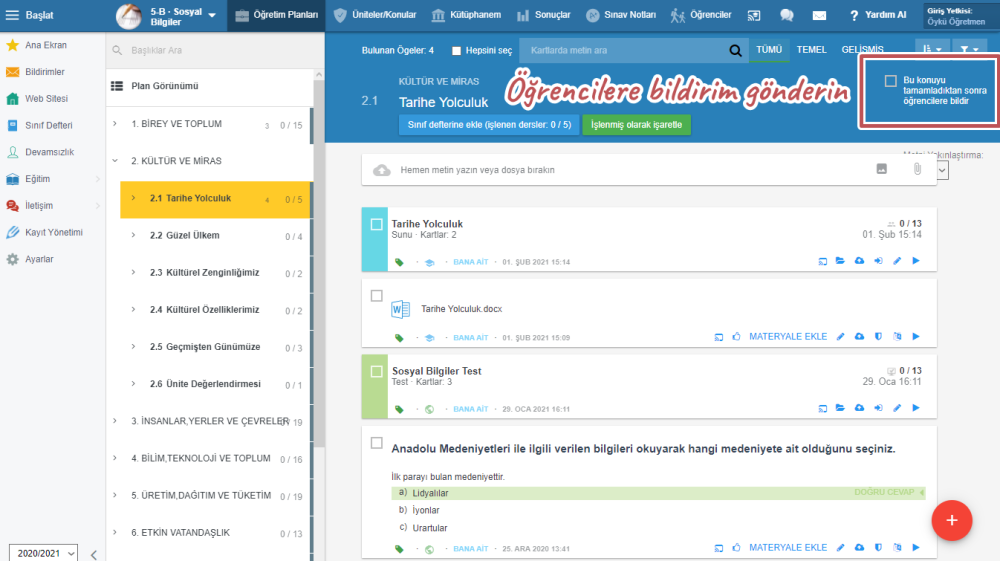
Task: Click MATERYALE EKLE on the Anadolu Medeniyetleri question
Action: point(788,548)
